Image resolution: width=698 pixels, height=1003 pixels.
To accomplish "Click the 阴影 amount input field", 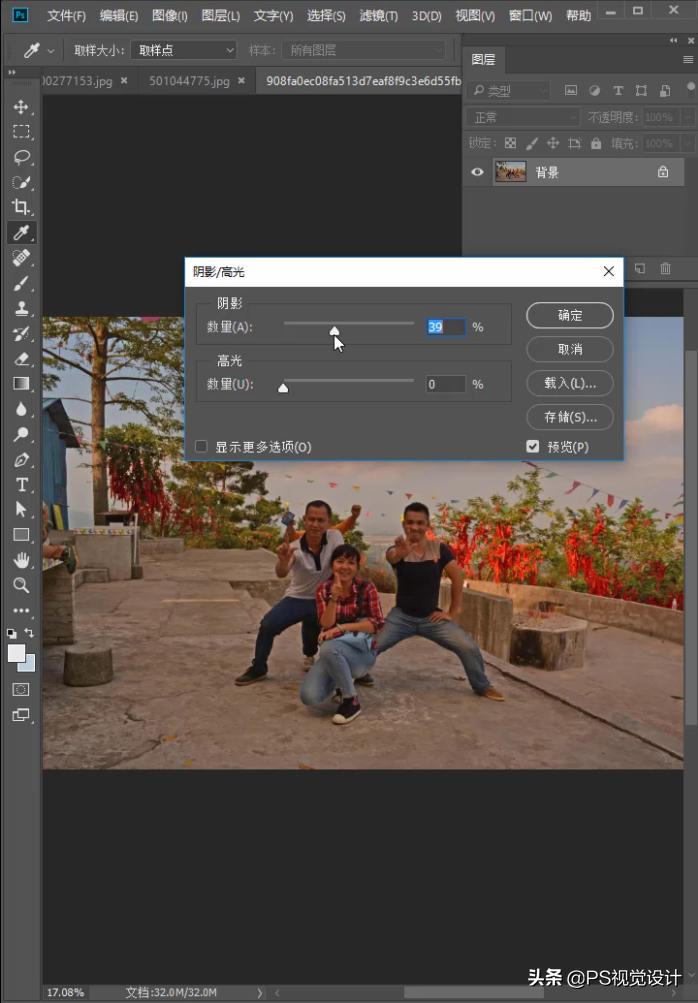I will tap(445, 327).
